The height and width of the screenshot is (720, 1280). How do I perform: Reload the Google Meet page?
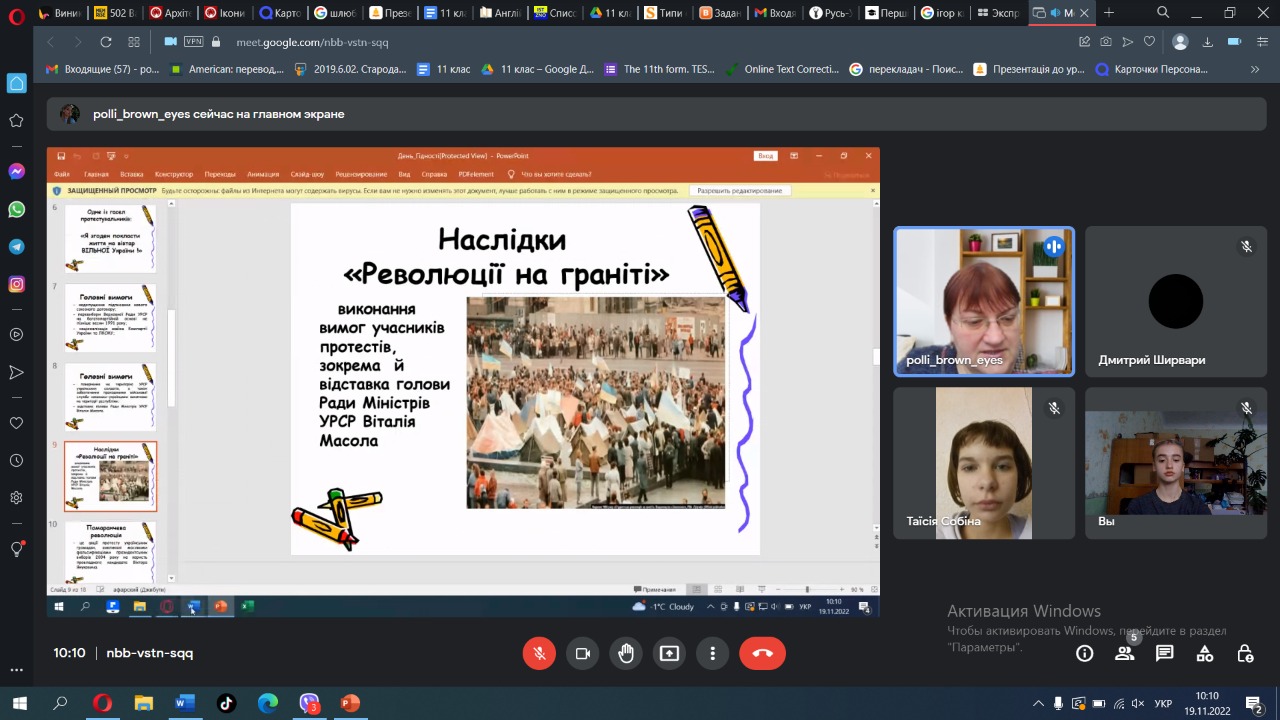[106, 42]
